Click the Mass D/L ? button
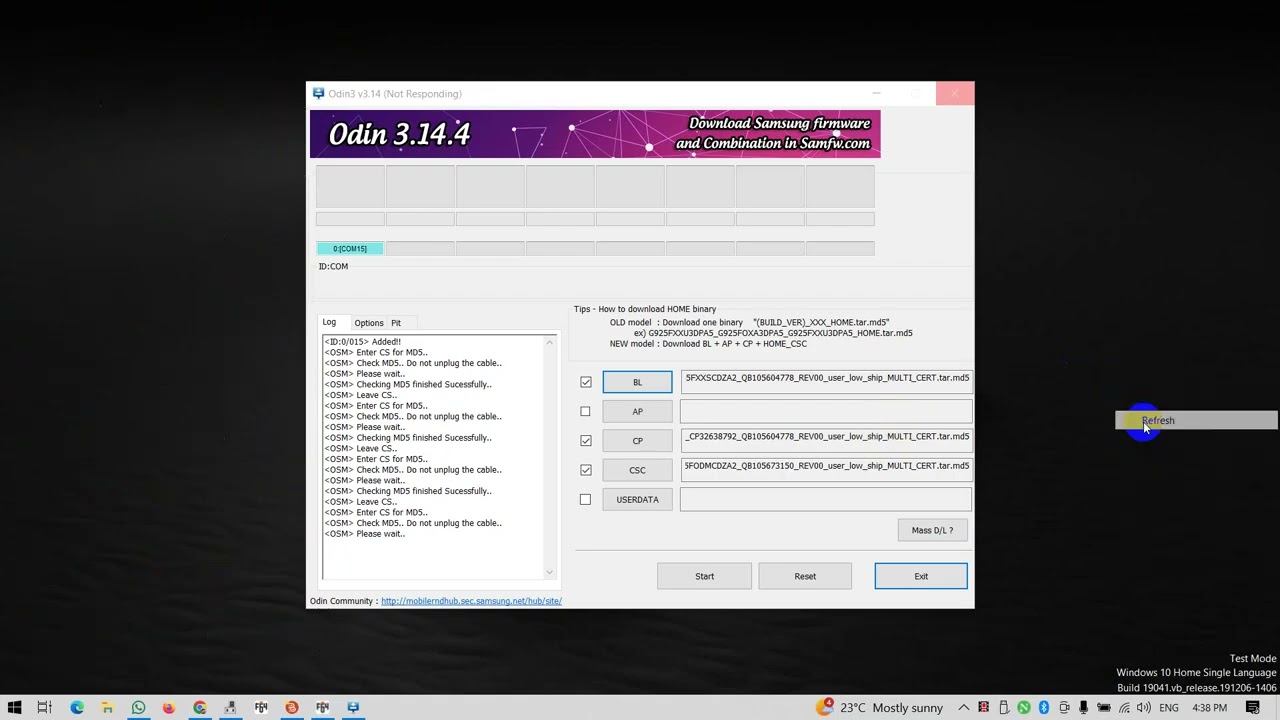The height and width of the screenshot is (720, 1280). tap(932, 530)
